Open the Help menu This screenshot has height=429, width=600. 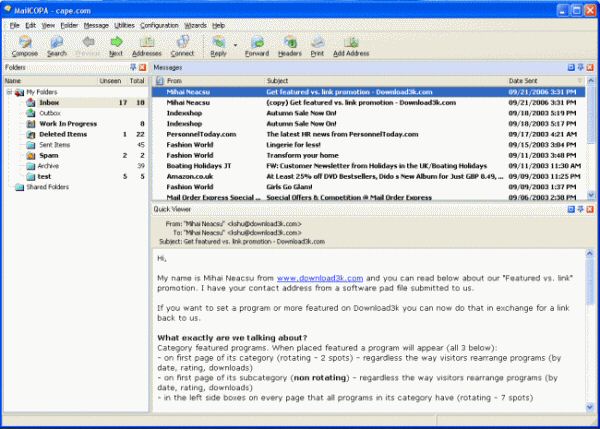point(218,25)
